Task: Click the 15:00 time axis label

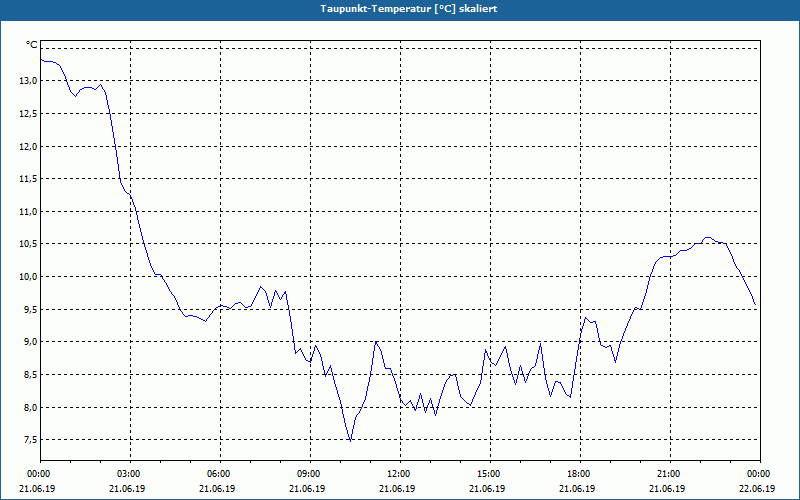Action: (x=490, y=474)
